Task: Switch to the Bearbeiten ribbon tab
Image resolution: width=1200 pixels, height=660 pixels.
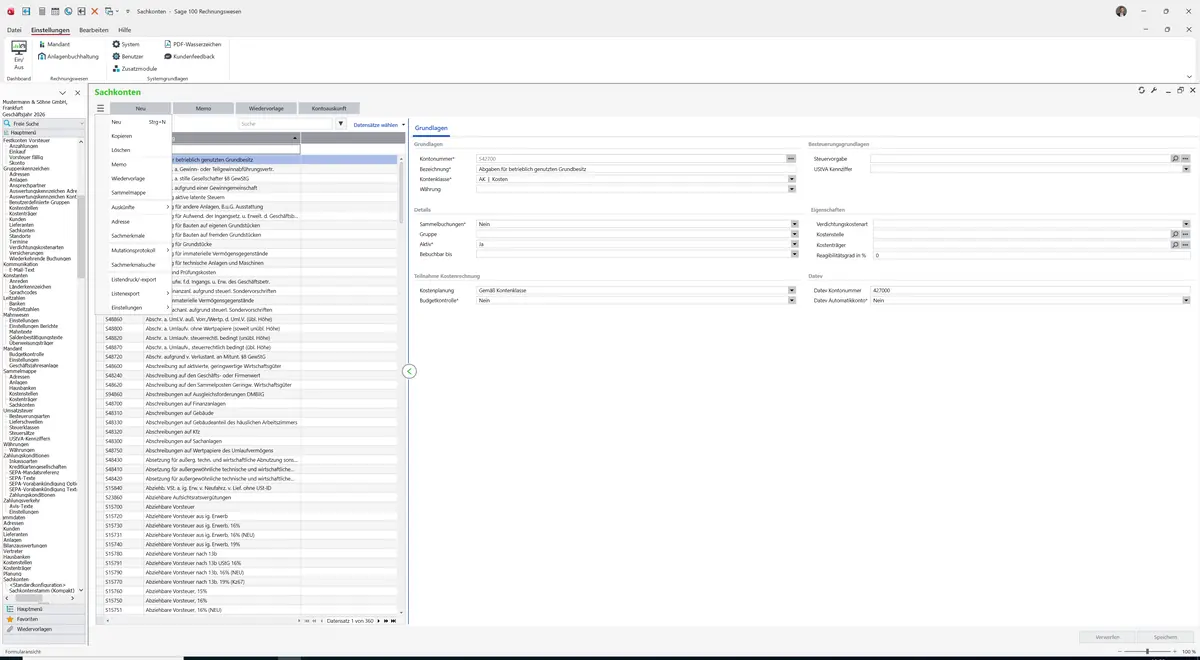Action: point(93,30)
